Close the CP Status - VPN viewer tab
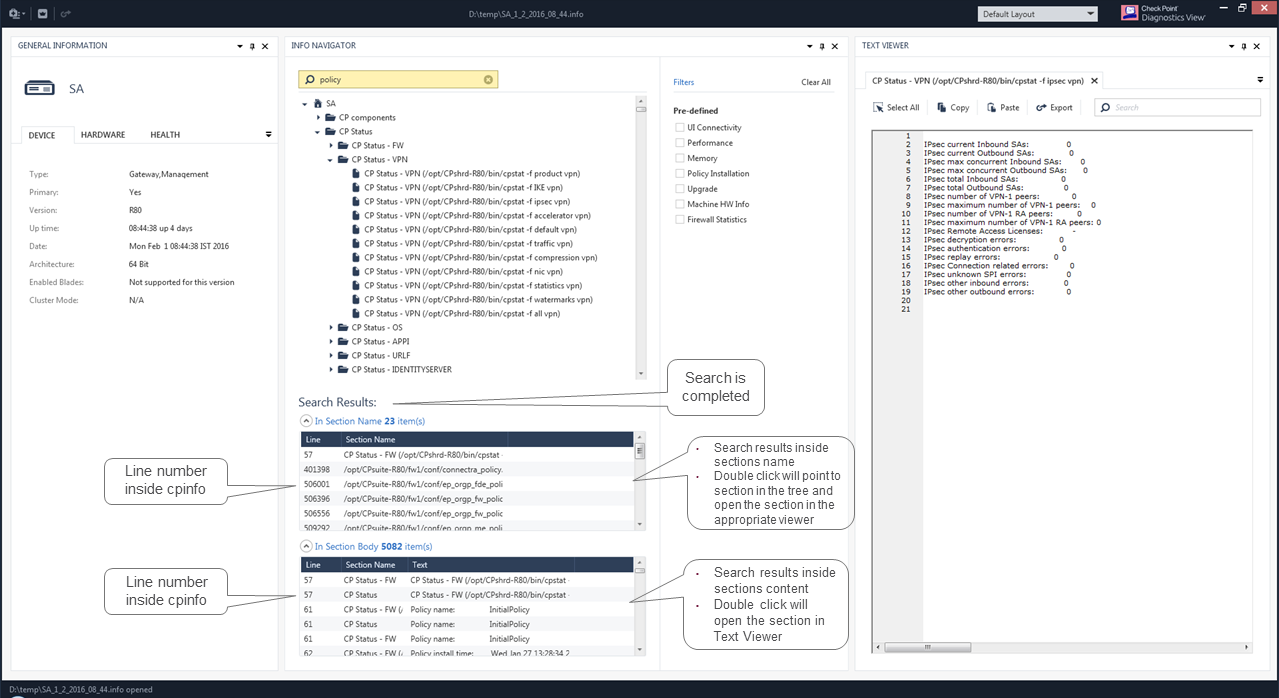Screen dimensions: 1279x698 [1094, 80]
